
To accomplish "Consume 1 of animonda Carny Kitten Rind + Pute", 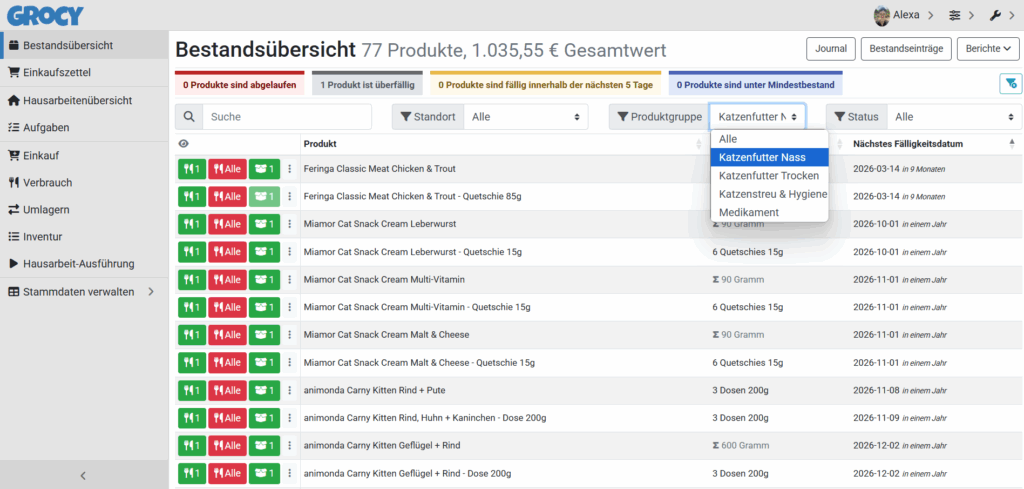I will (192, 390).
